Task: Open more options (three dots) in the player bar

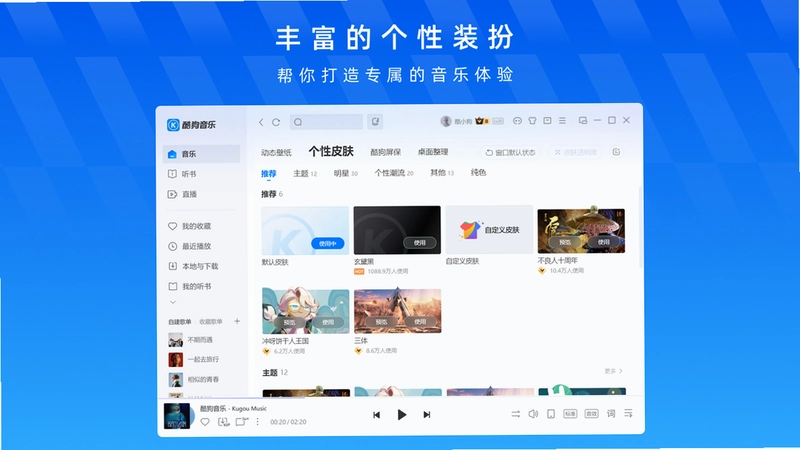Action: (258, 422)
